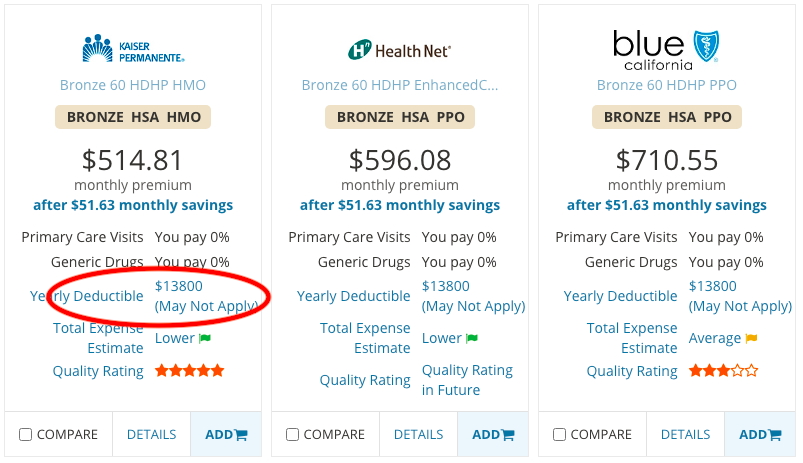803x463 pixels.
Task: Click Kaiser's five-star quality rating
Action: [x=189, y=371]
